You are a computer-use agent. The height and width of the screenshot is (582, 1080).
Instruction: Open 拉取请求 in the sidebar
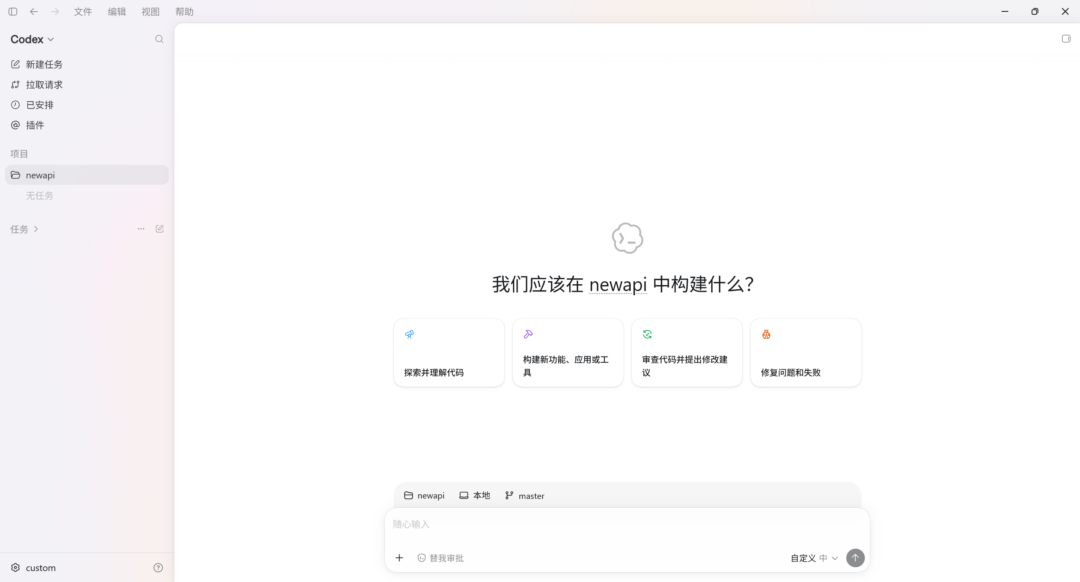87,85
